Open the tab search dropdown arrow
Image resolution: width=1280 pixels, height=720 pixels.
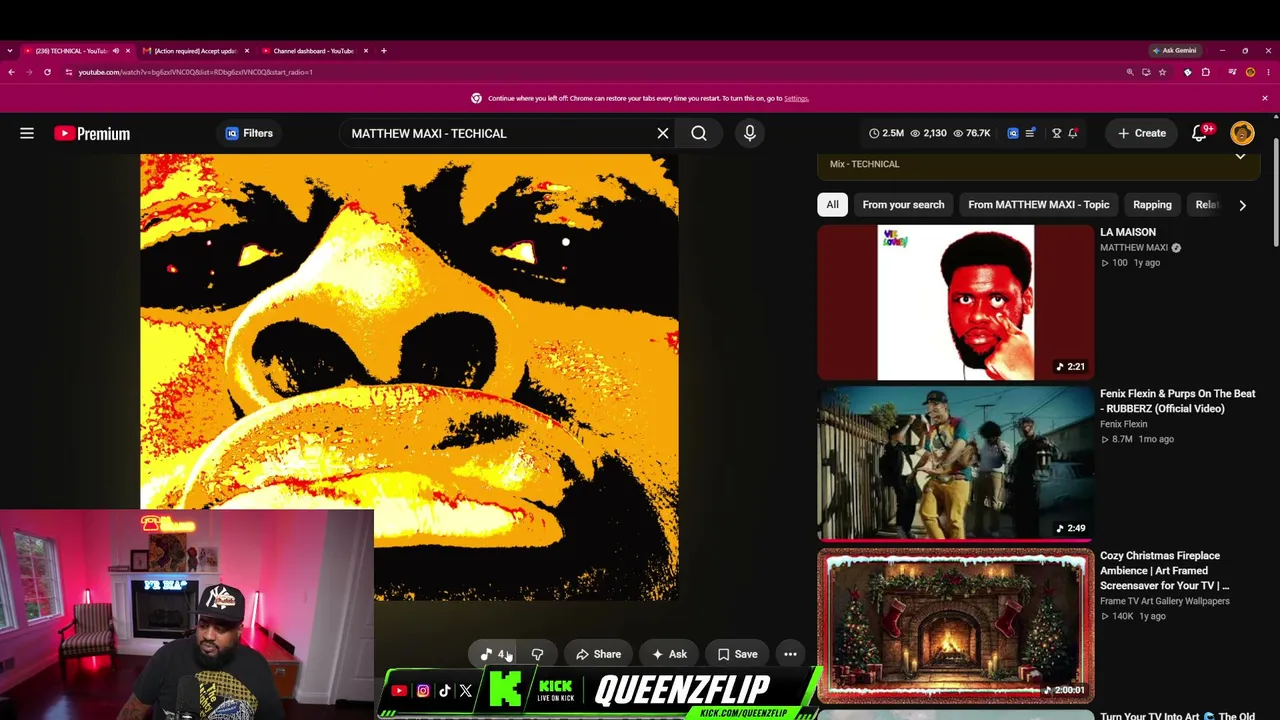[10, 51]
